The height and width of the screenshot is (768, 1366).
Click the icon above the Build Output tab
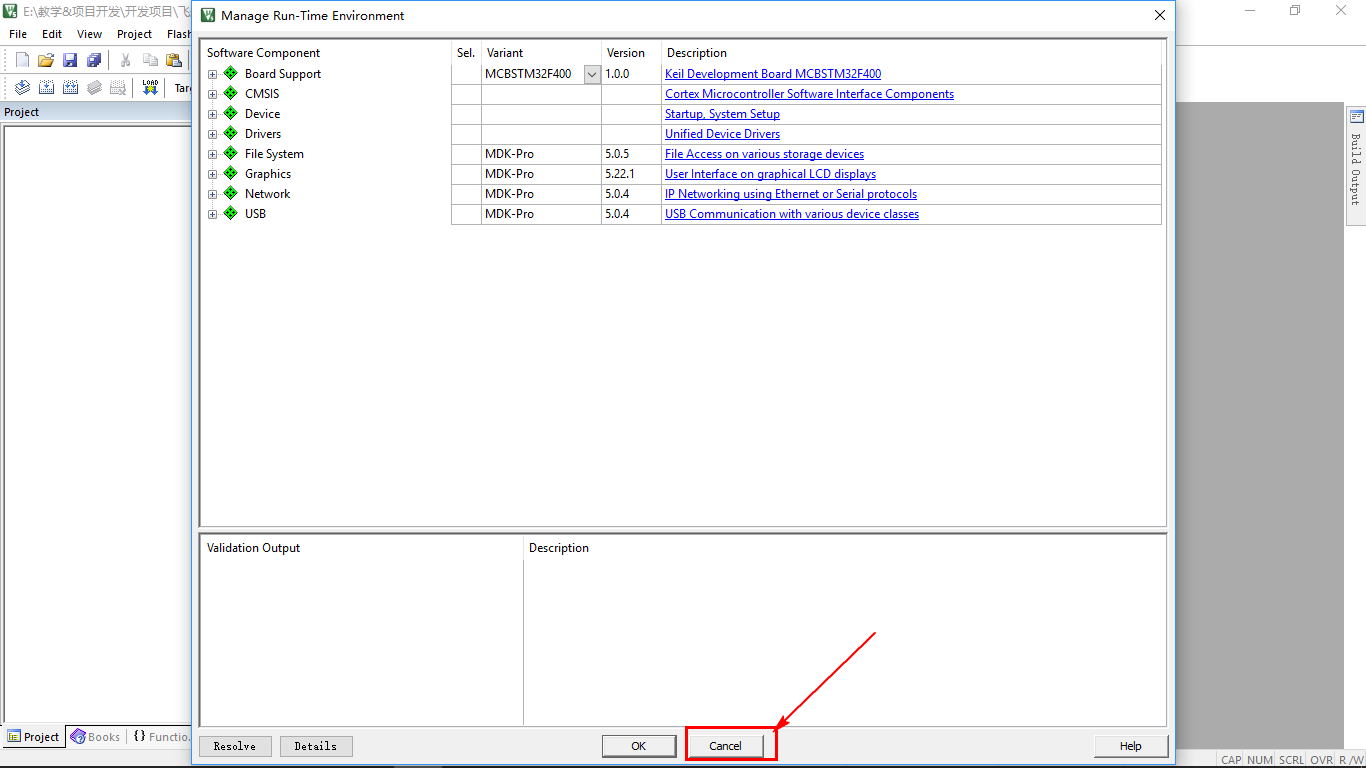pyautogui.click(x=1356, y=117)
